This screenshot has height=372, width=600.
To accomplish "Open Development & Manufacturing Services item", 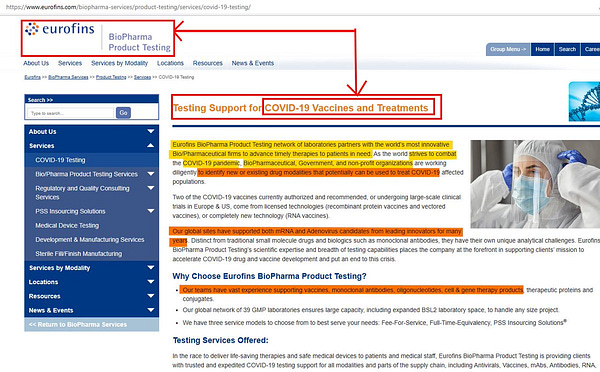I will (90, 240).
